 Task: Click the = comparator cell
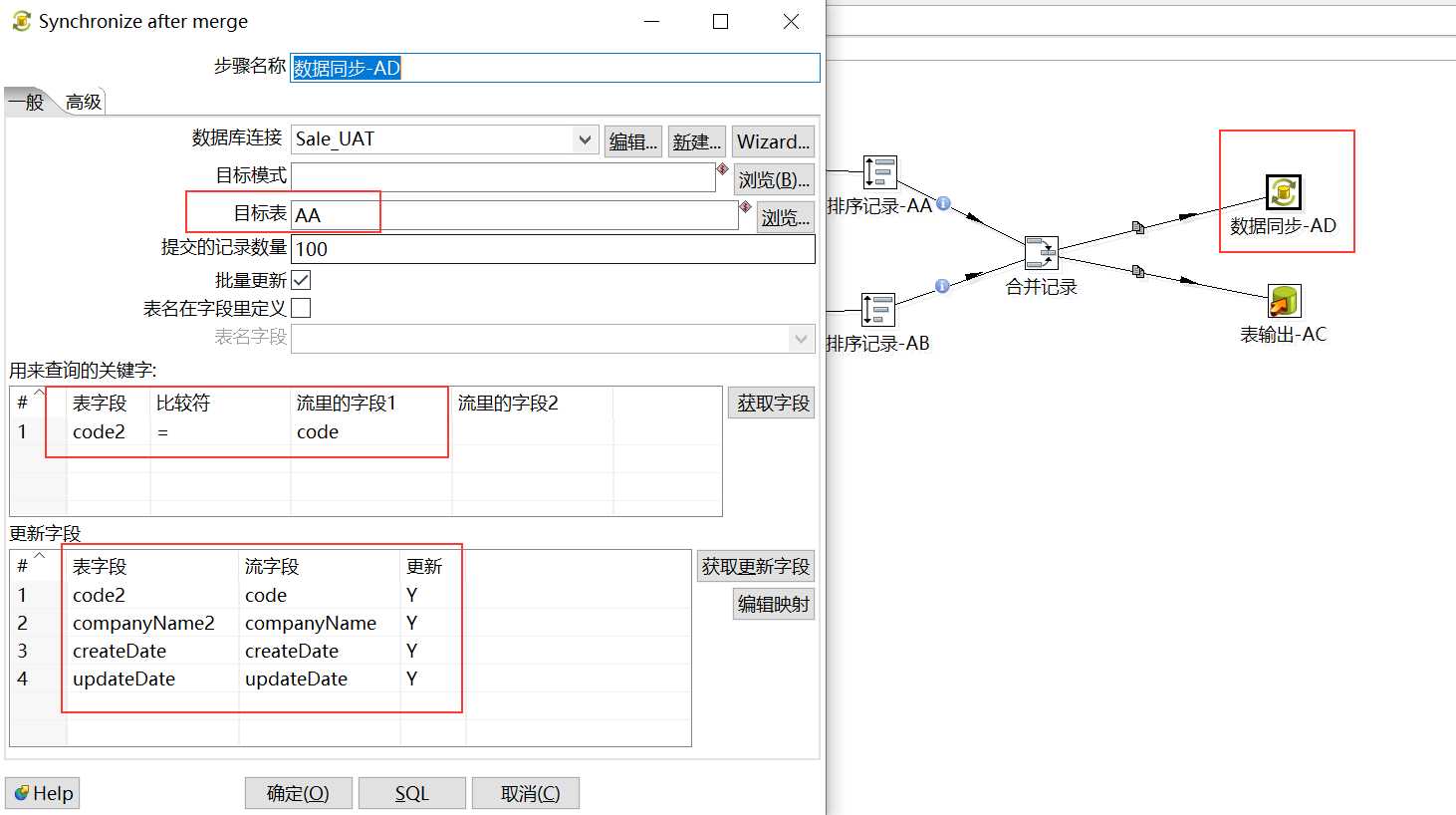(x=220, y=431)
